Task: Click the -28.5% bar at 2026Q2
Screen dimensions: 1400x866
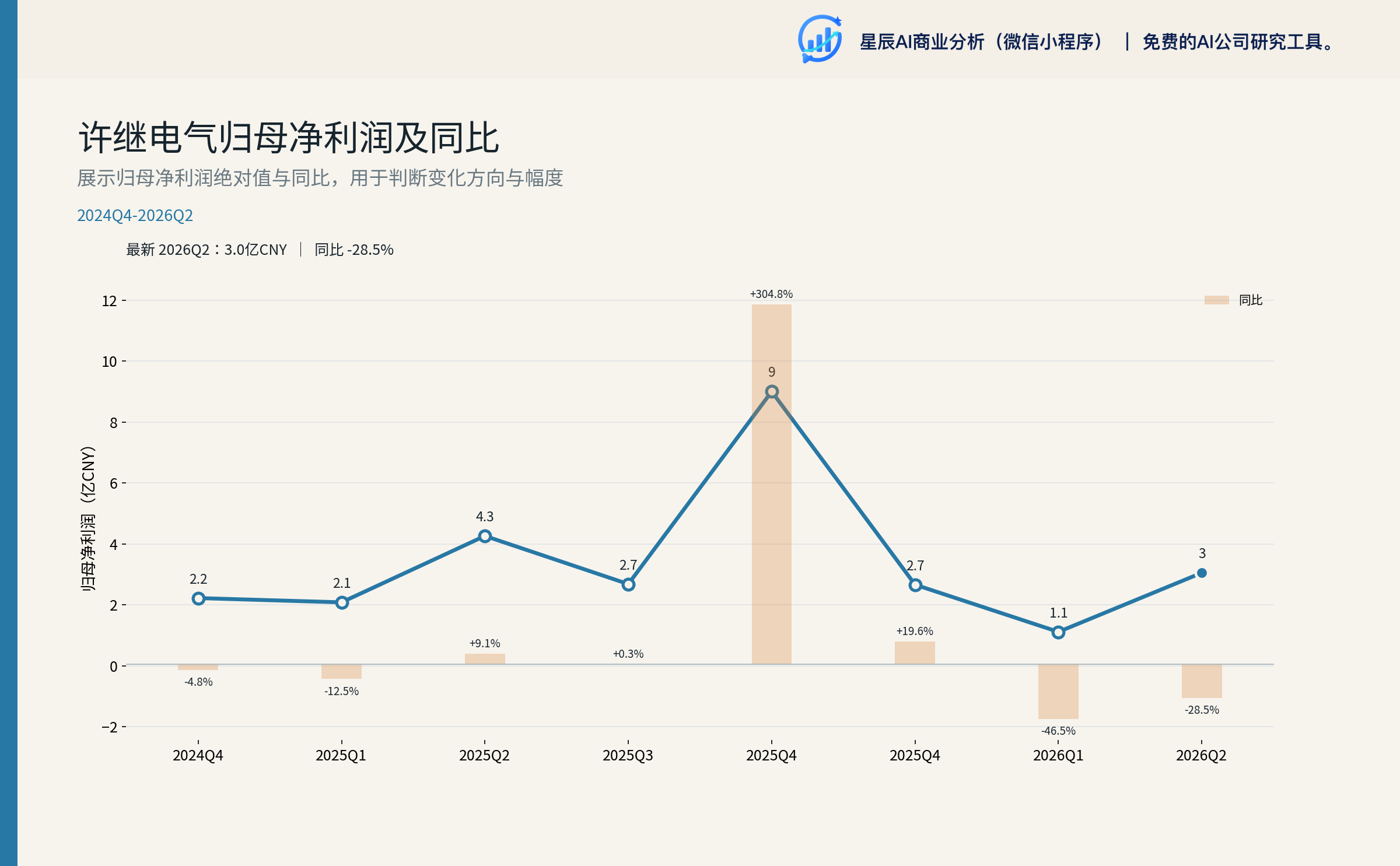Action: (x=1202, y=681)
